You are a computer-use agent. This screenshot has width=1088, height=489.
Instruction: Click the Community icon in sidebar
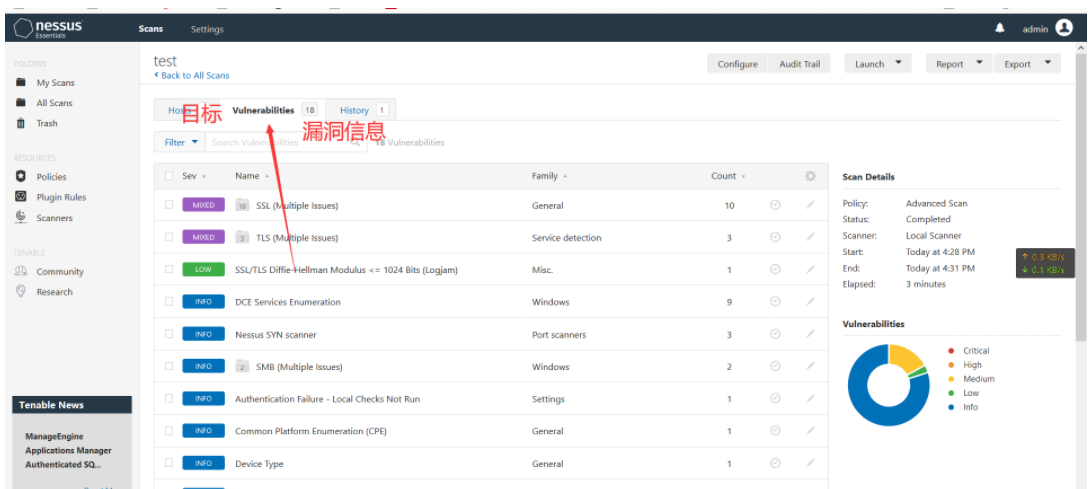coord(21,271)
